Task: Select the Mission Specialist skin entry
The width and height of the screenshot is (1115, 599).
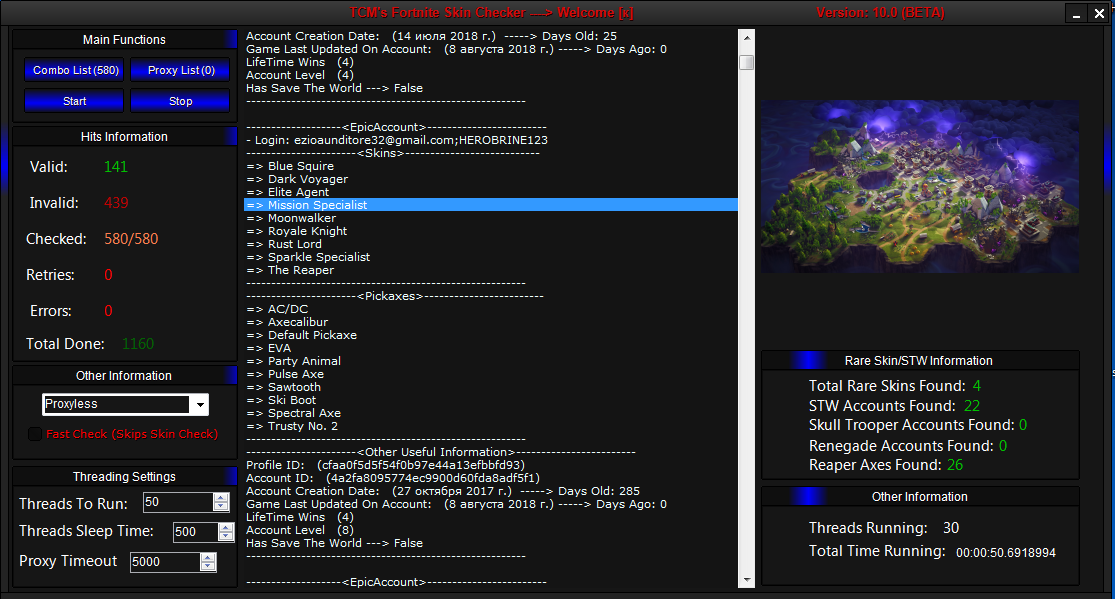Action: pos(317,205)
